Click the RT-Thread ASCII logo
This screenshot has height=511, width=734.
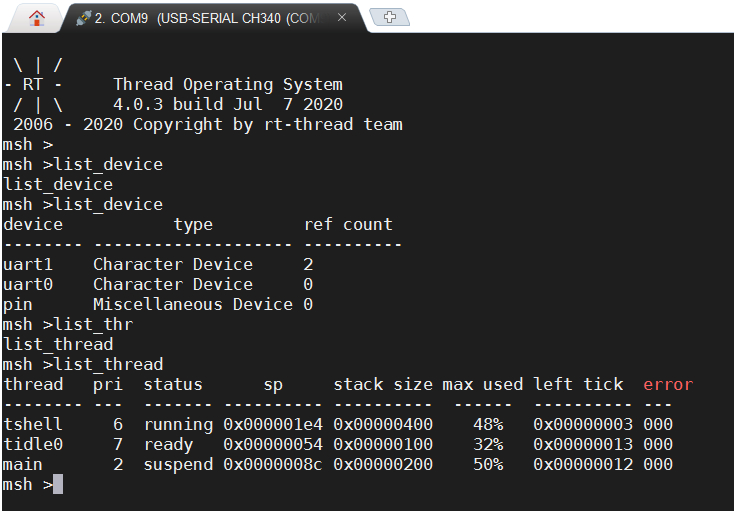[38, 85]
